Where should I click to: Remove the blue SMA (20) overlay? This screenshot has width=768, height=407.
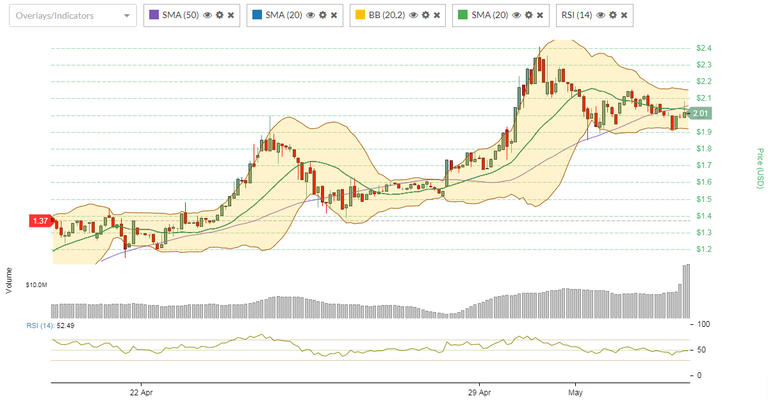(334, 15)
